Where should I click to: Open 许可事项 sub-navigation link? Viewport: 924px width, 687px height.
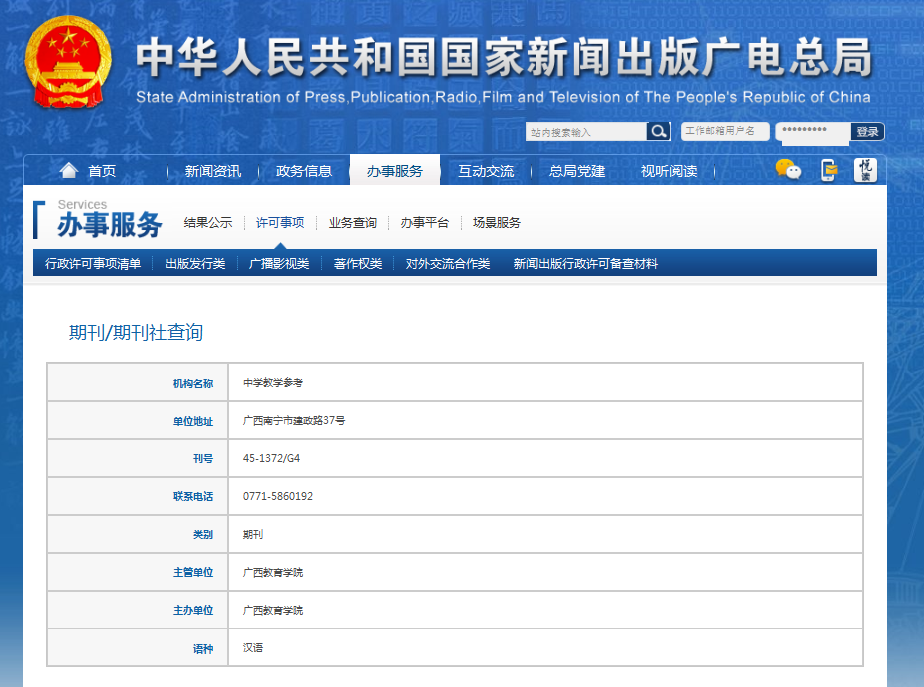point(280,222)
